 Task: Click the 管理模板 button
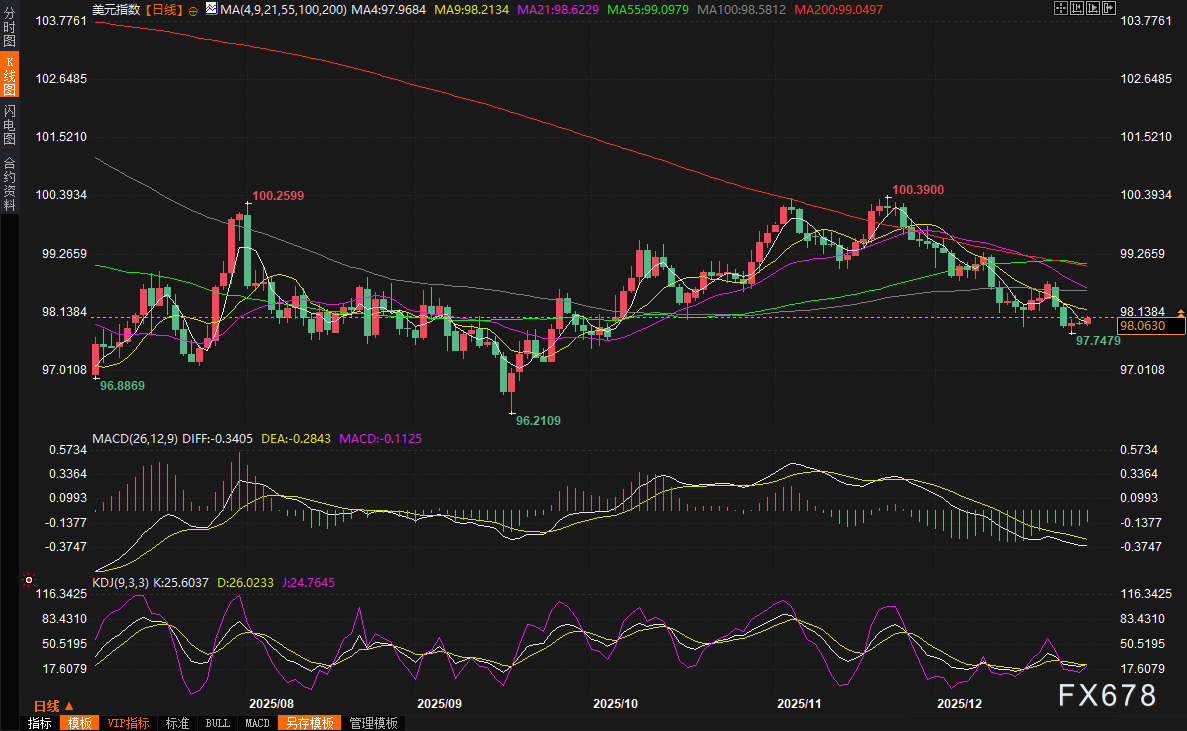coord(373,723)
